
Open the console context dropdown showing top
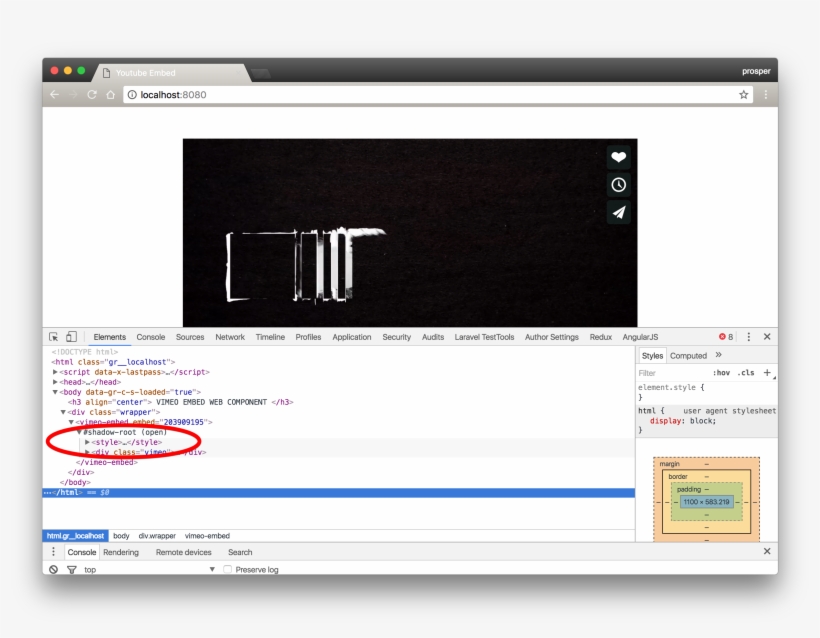click(150, 569)
